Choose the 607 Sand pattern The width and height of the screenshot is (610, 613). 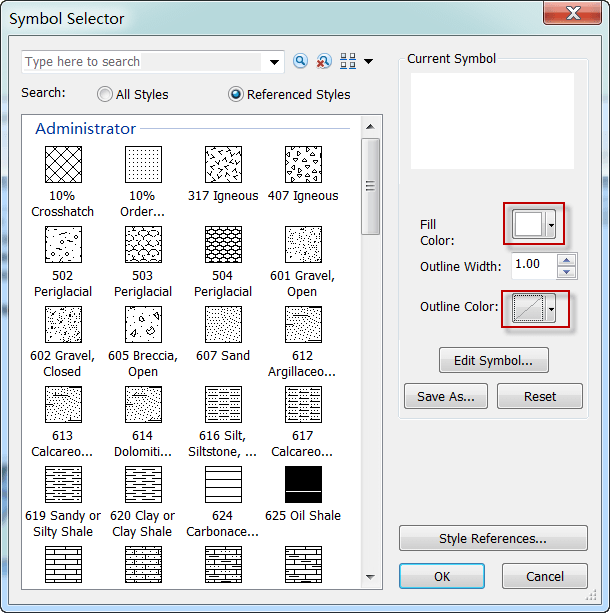tap(223, 324)
